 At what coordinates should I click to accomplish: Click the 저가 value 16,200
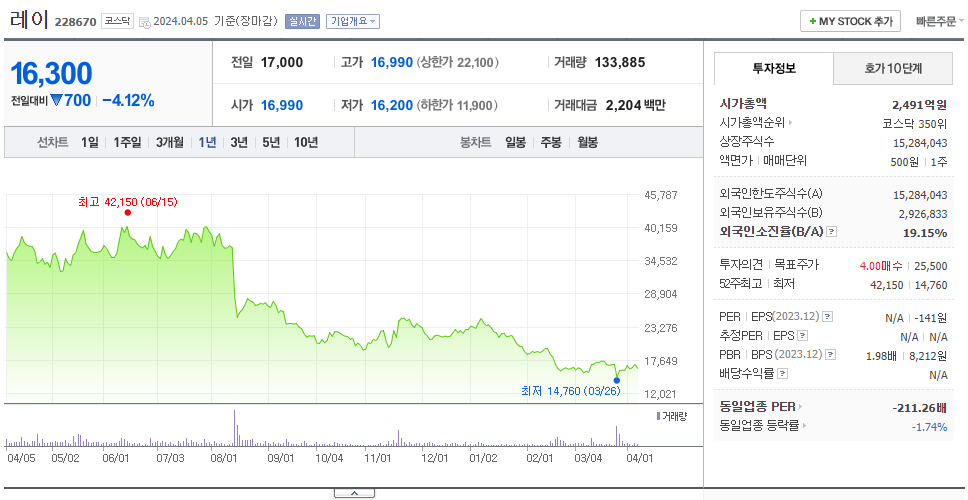pos(391,106)
